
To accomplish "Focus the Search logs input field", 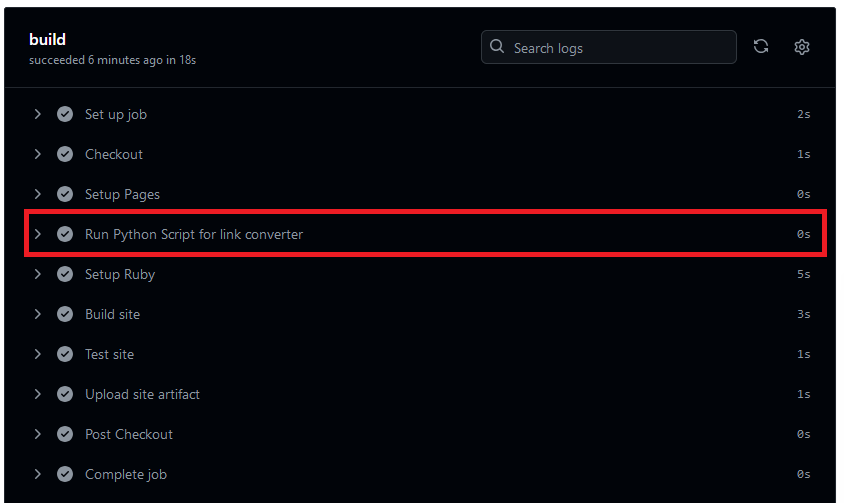I will point(609,47).
